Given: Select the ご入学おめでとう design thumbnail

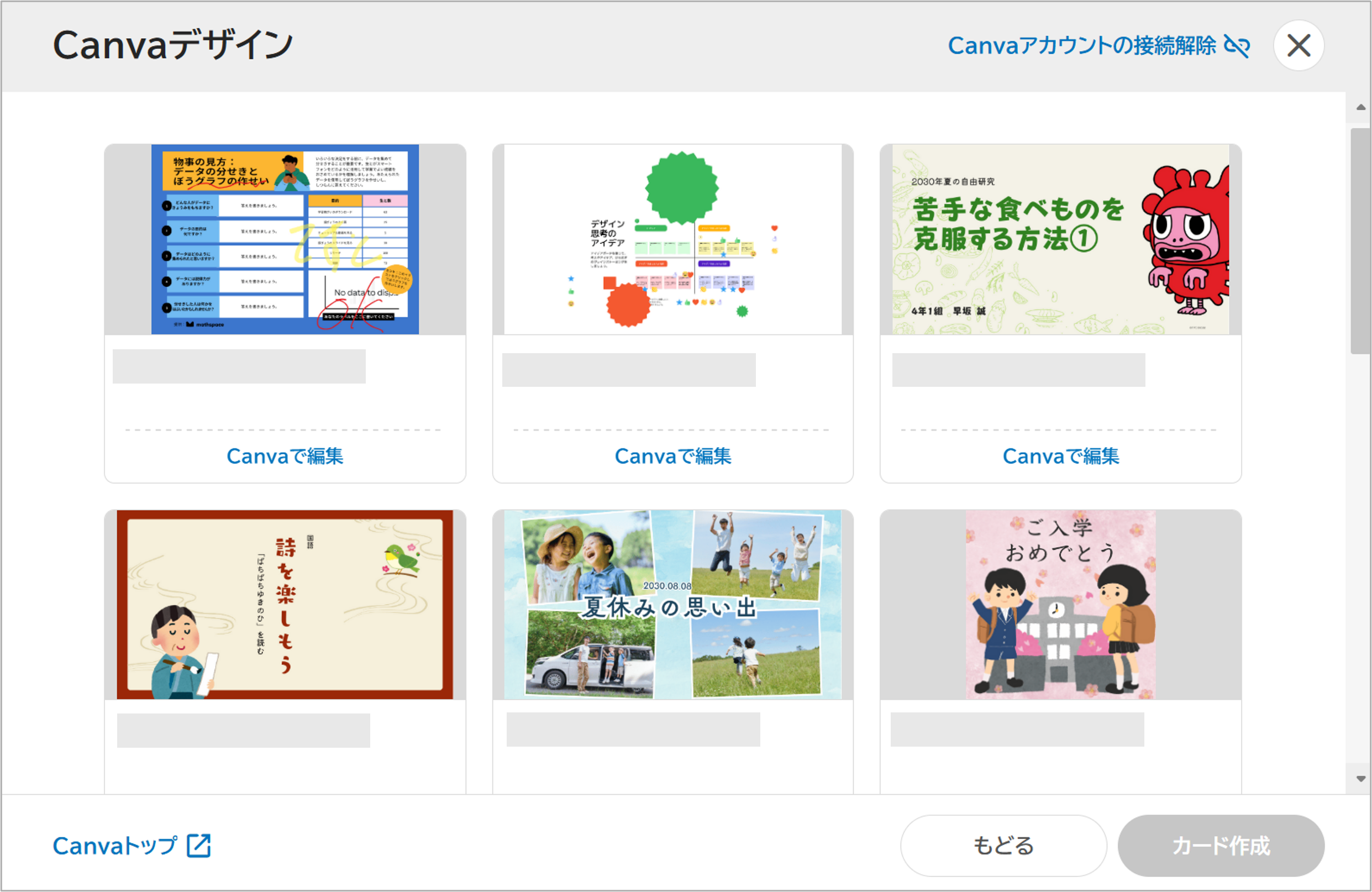Looking at the screenshot, I should [1061, 604].
